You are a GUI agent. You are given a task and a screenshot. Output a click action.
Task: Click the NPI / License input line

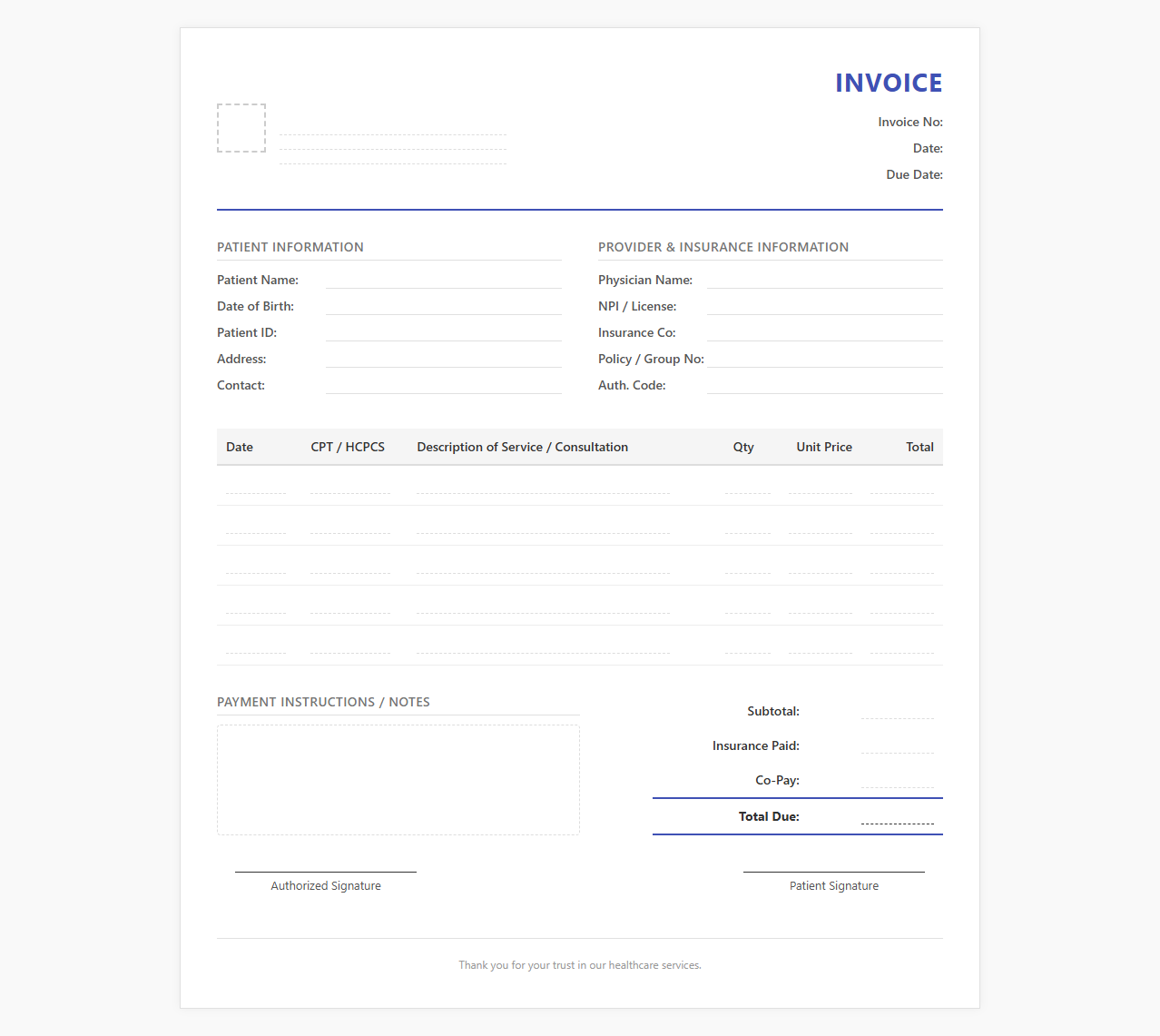(x=825, y=306)
